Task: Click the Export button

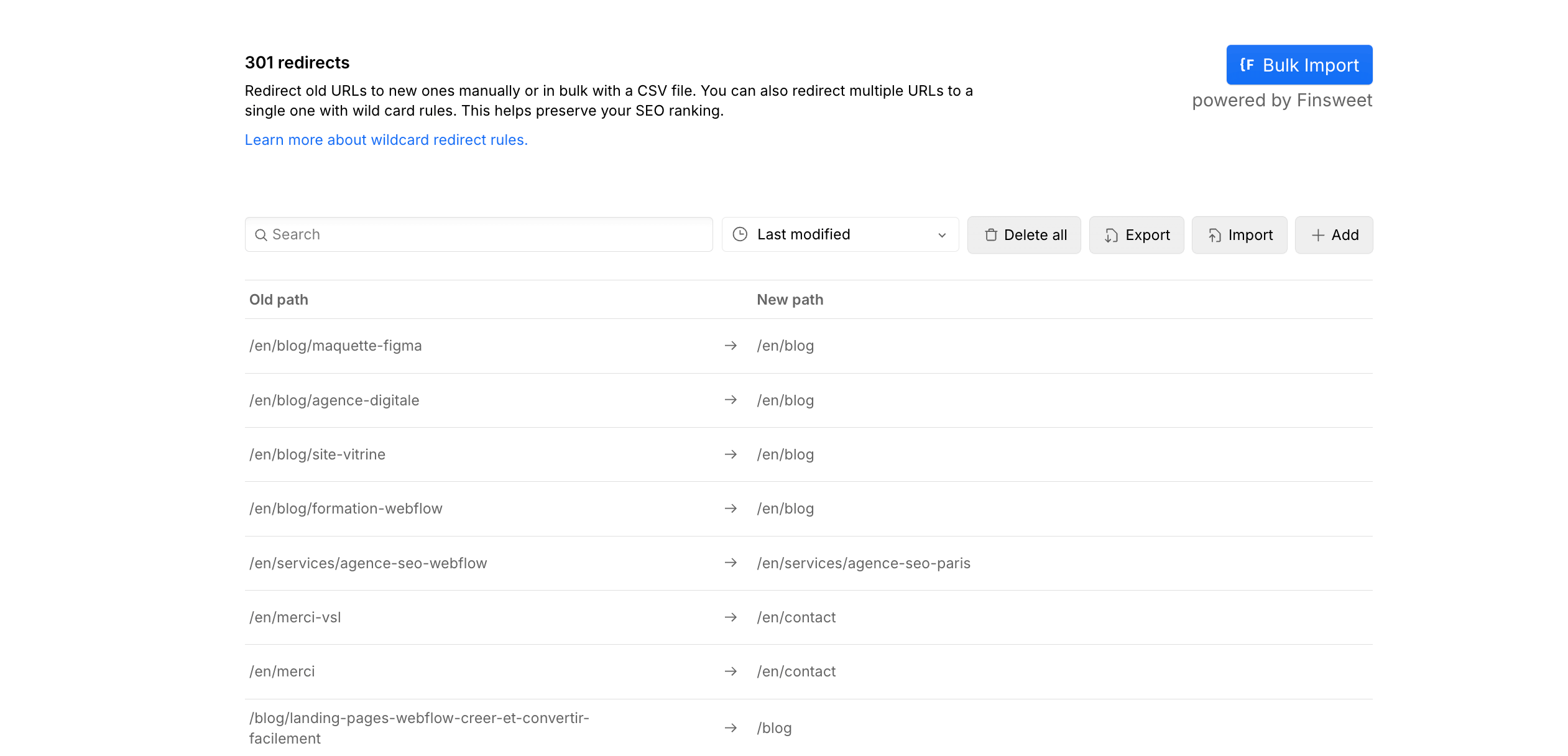Action: 1137,235
